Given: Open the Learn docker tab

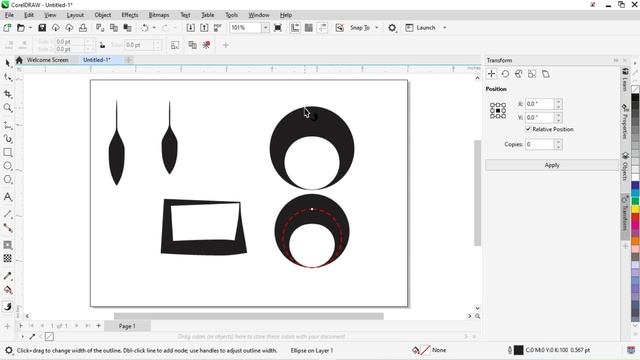Looking at the screenshot, I should tap(625, 79).
